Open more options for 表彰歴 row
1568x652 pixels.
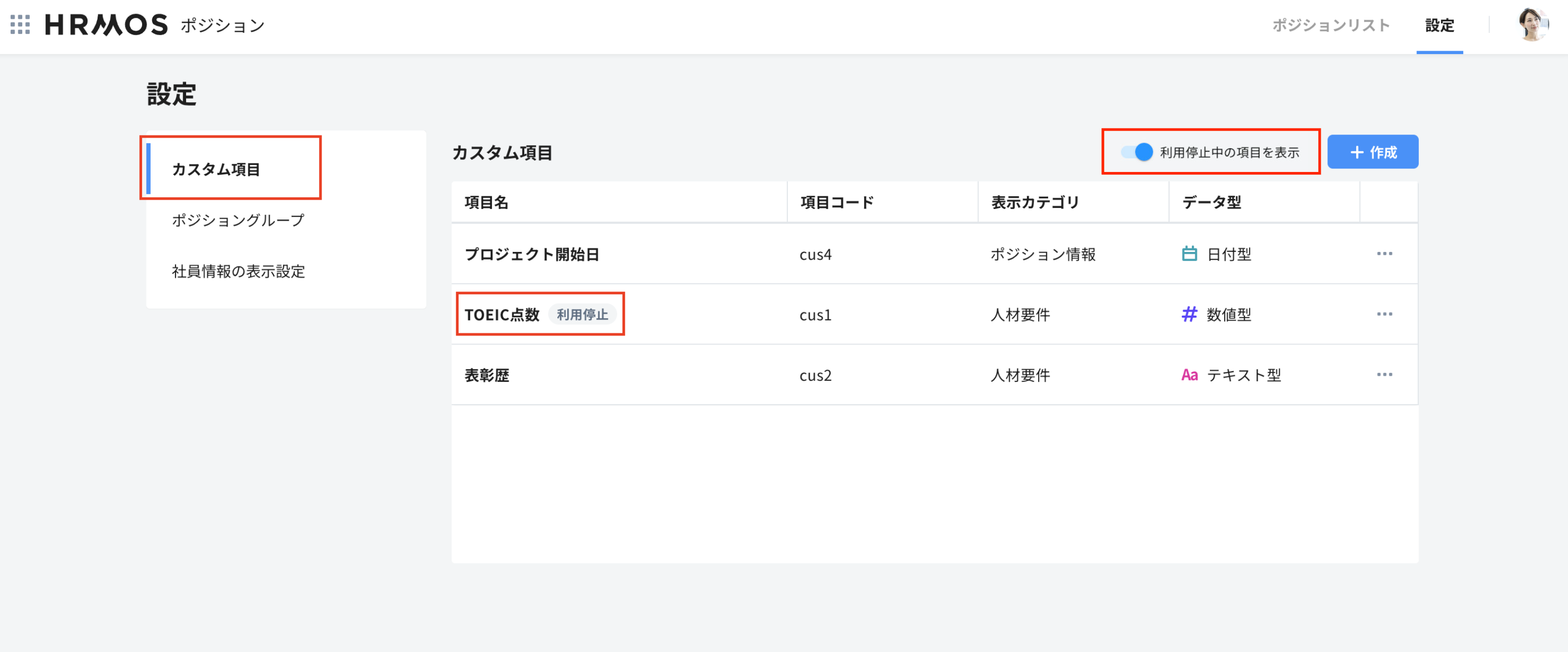[1384, 375]
